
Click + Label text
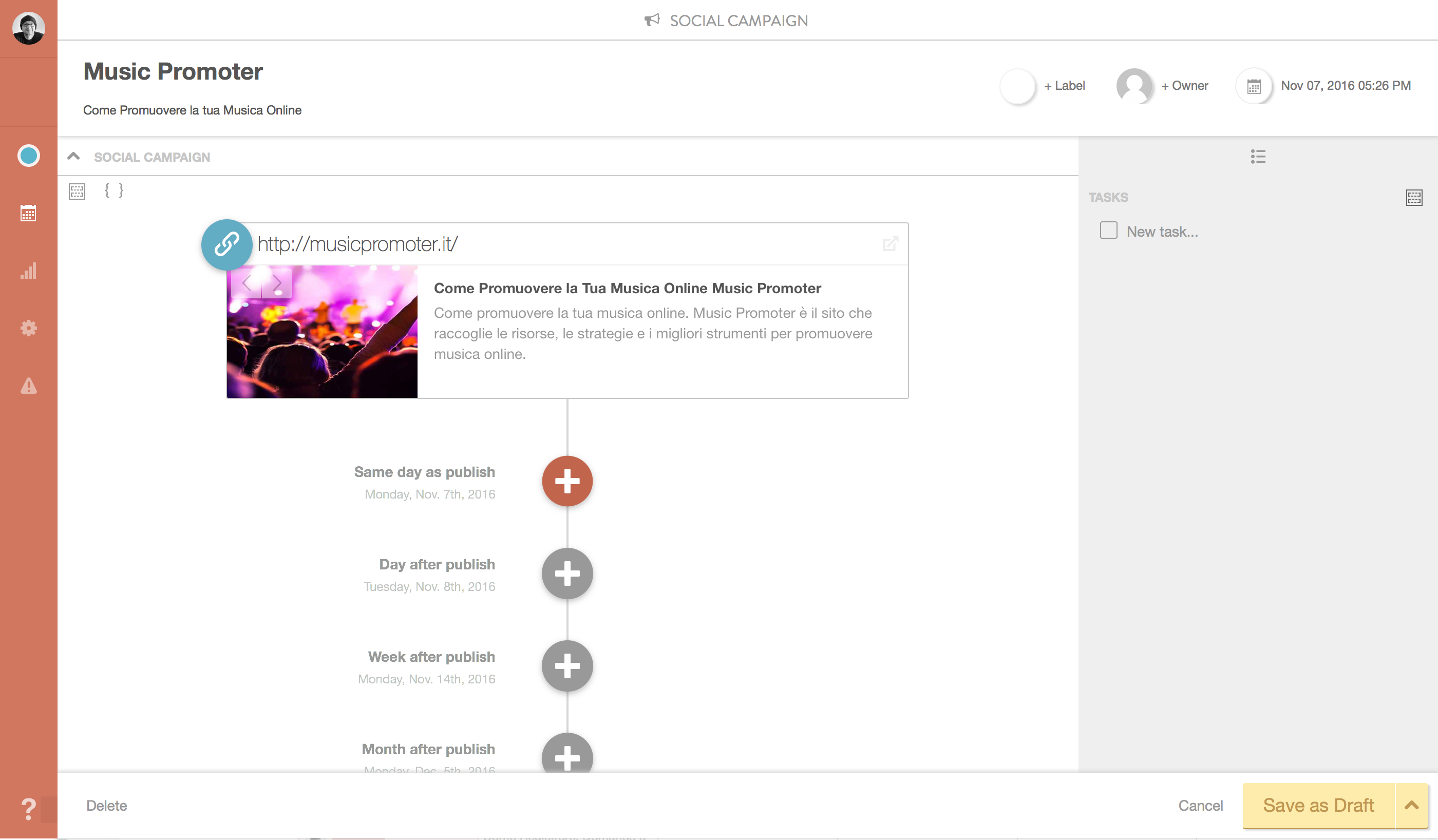pyautogui.click(x=1064, y=86)
